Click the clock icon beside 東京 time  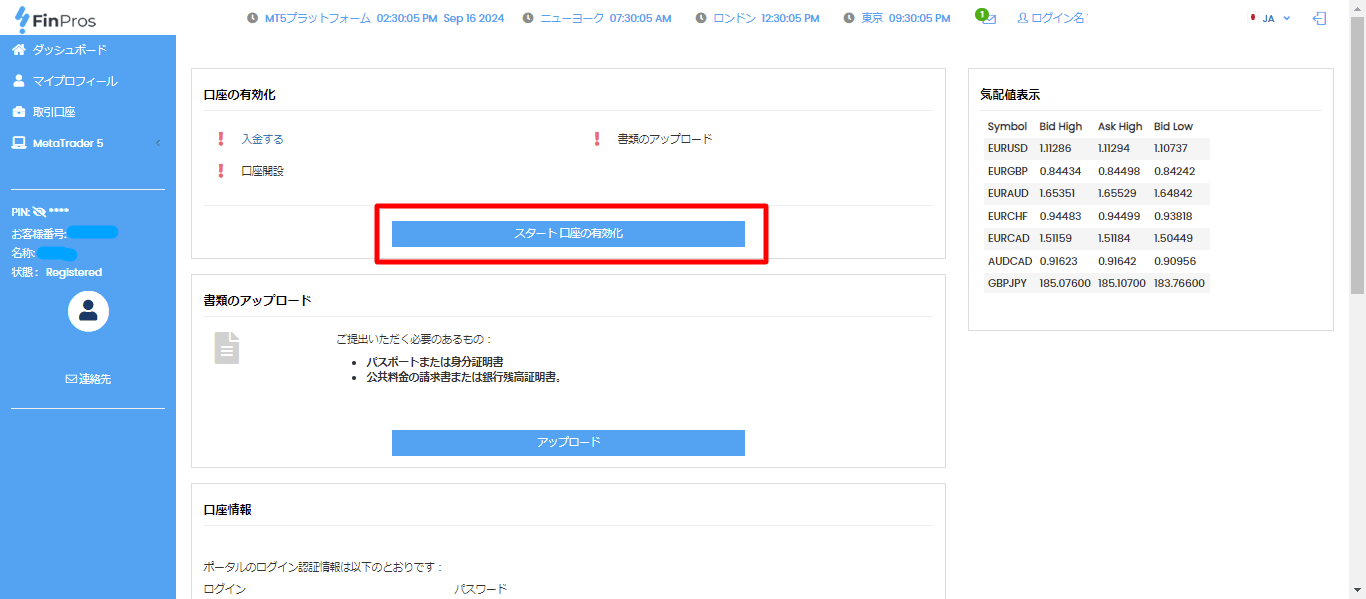click(848, 17)
